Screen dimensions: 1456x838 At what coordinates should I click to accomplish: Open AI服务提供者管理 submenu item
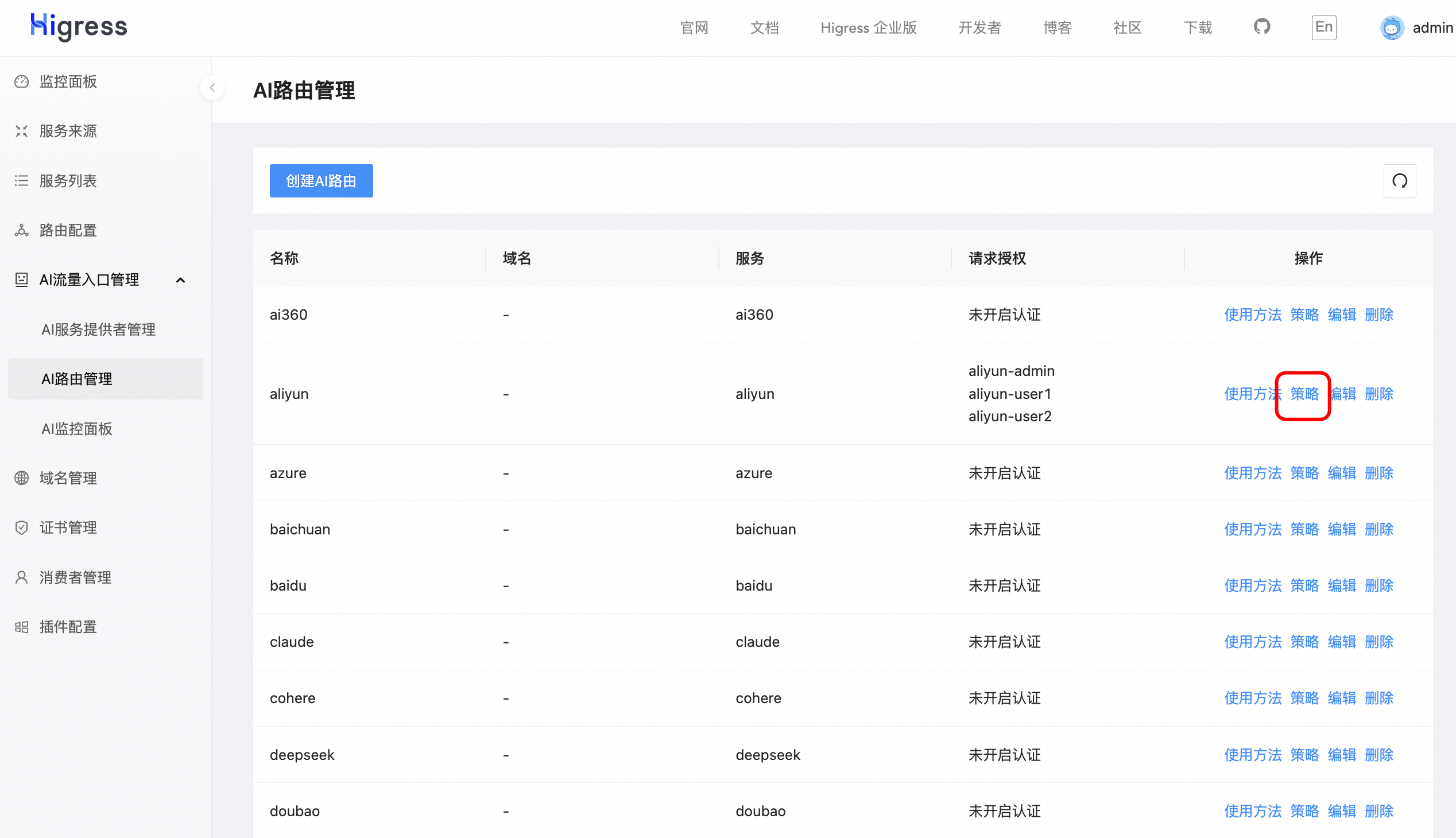pos(98,329)
